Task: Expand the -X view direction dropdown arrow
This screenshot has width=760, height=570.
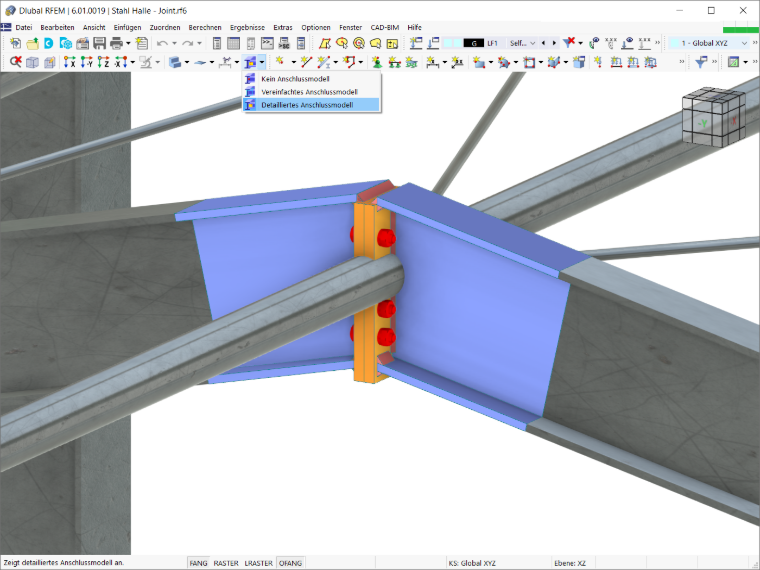Action: 133,62
